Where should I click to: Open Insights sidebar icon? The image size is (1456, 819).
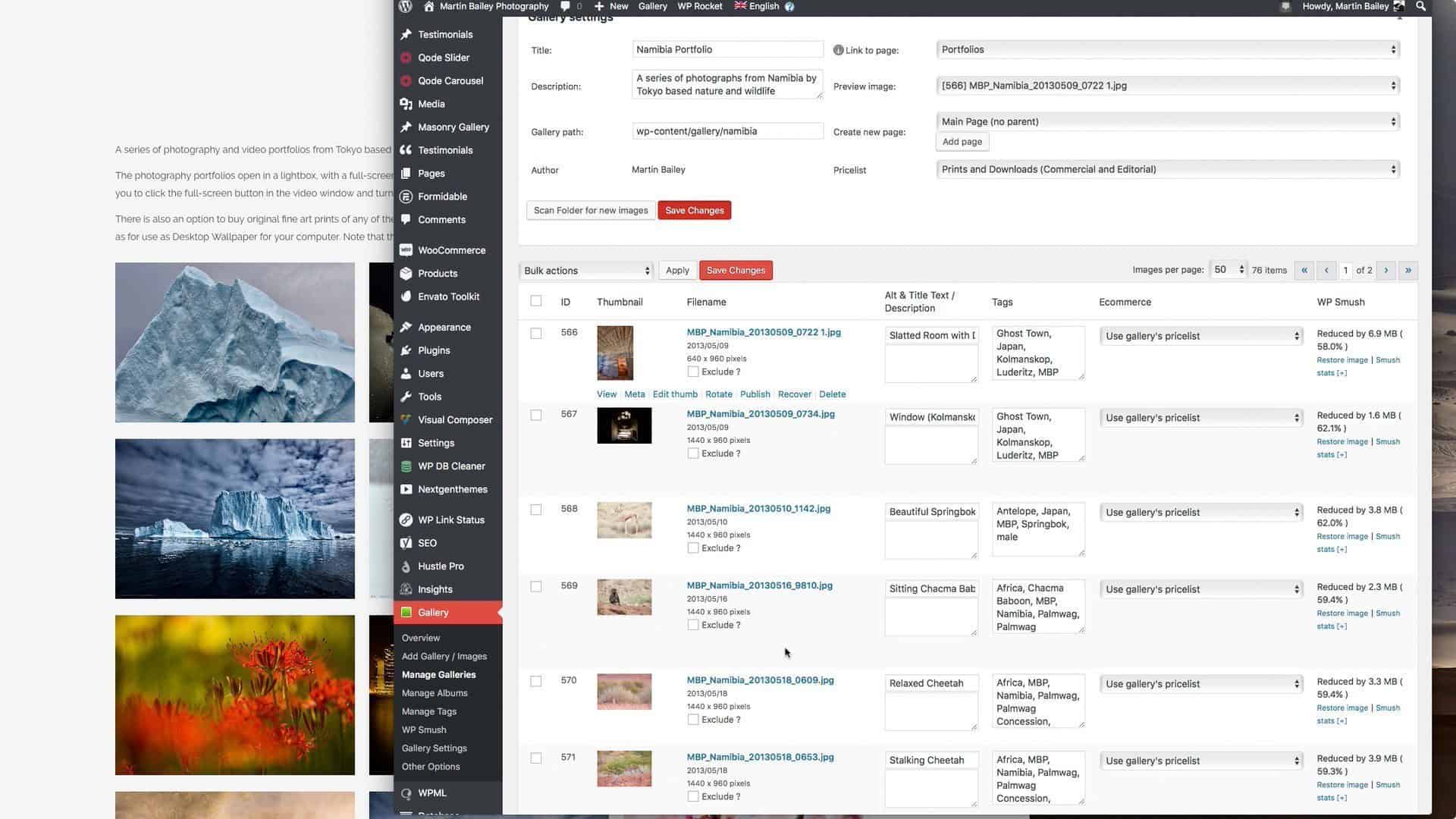[406, 589]
